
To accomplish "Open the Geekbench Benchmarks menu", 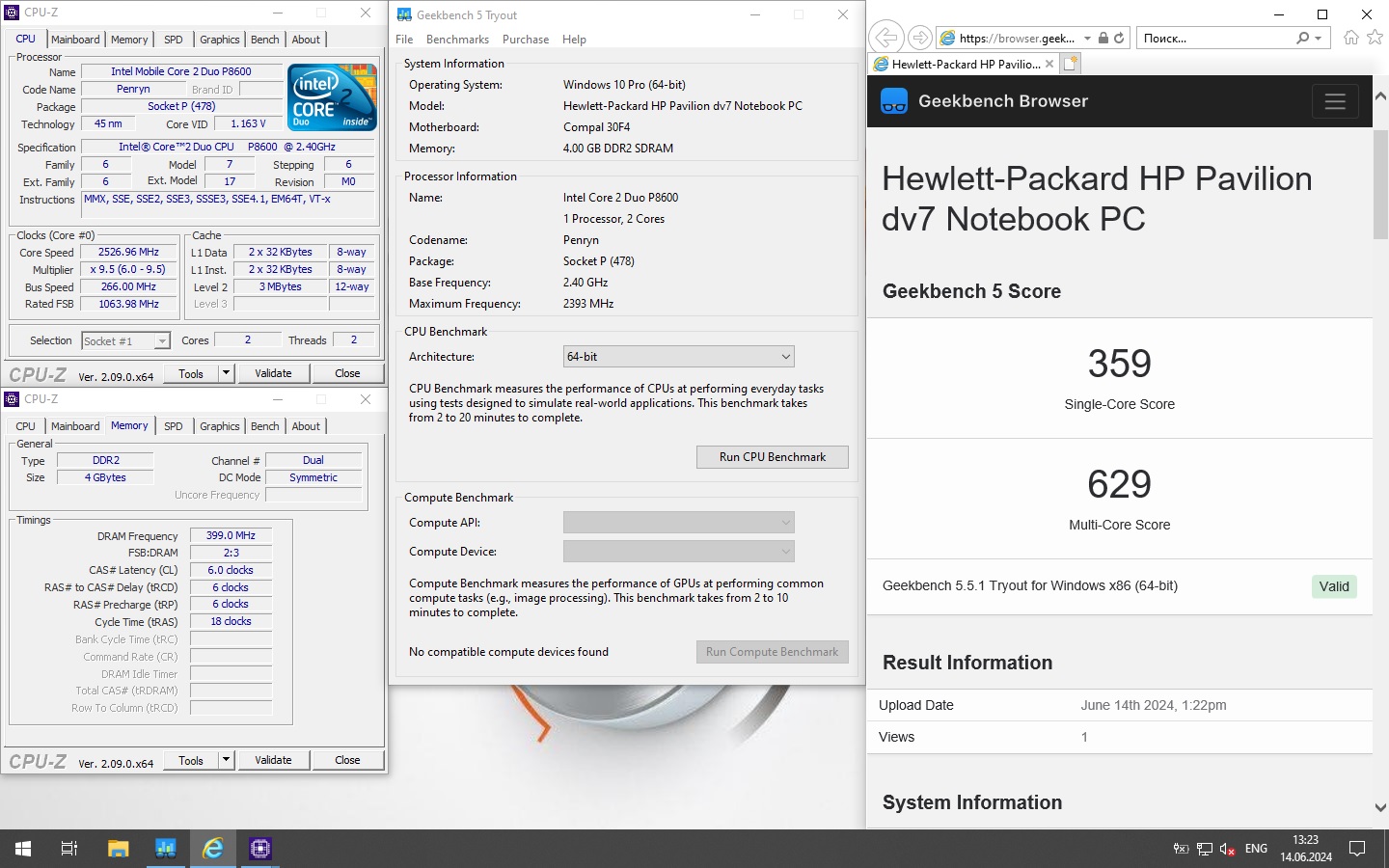I will click(457, 40).
